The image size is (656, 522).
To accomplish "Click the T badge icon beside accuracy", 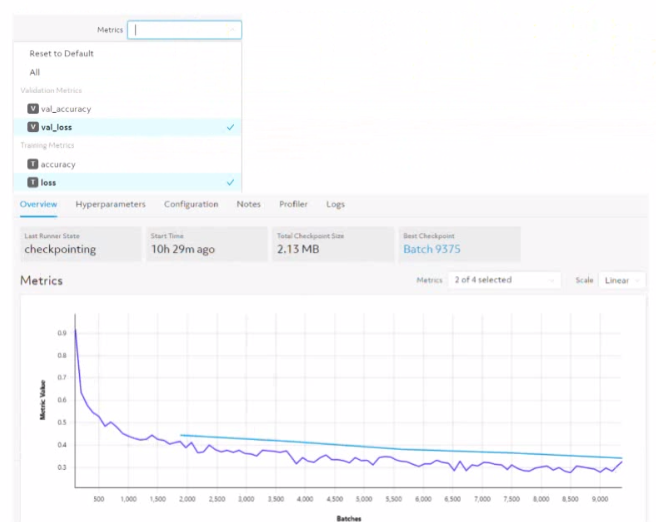I will [x=33, y=164].
